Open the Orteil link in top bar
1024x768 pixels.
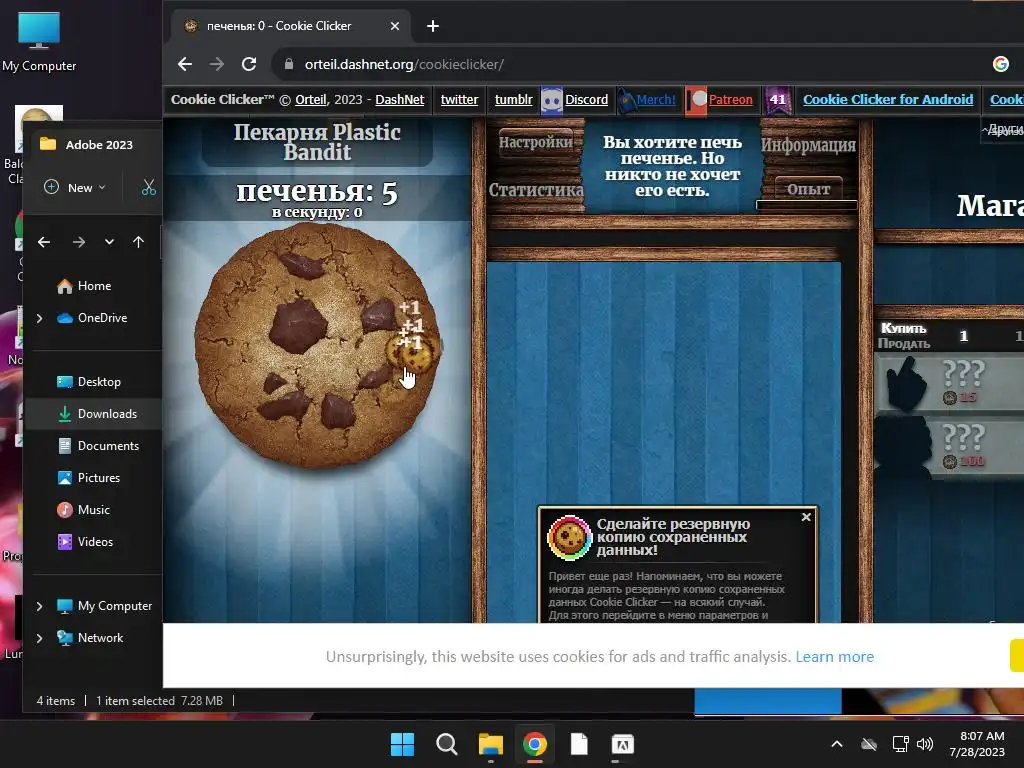point(310,100)
